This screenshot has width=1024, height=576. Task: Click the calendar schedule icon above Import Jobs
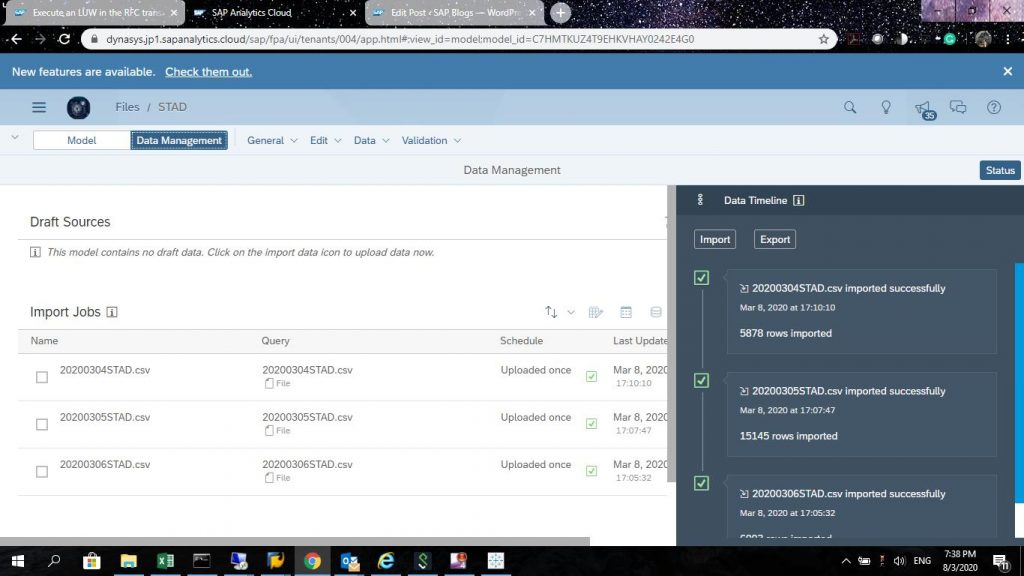626,312
